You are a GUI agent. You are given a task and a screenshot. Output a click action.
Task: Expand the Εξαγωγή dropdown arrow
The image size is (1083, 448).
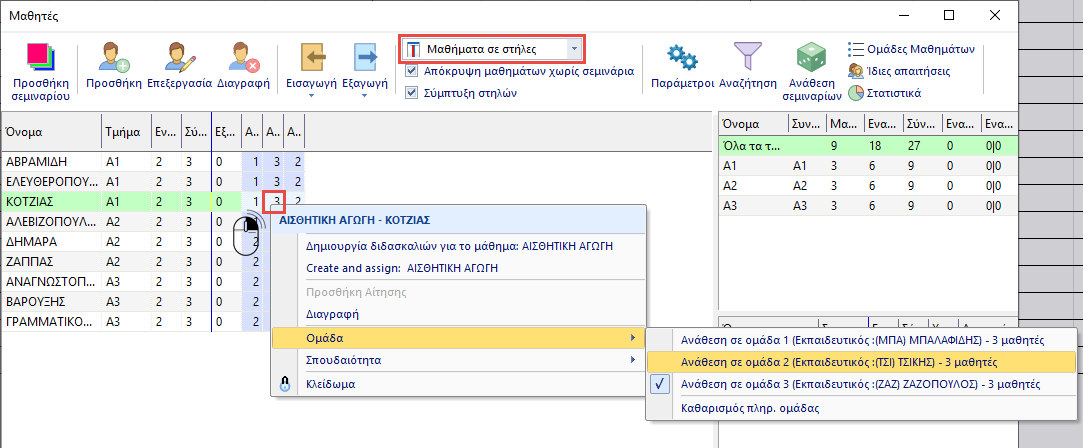(364, 97)
